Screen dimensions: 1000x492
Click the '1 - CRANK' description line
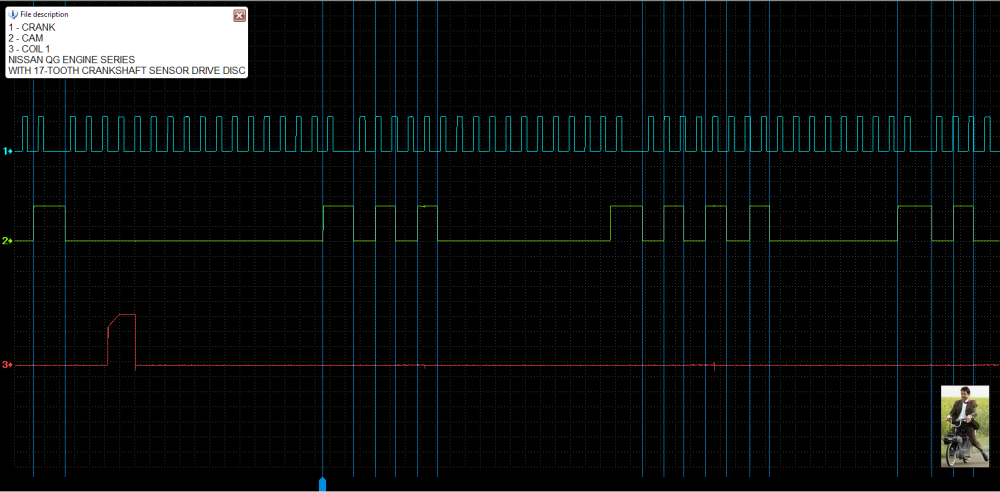click(32, 28)
